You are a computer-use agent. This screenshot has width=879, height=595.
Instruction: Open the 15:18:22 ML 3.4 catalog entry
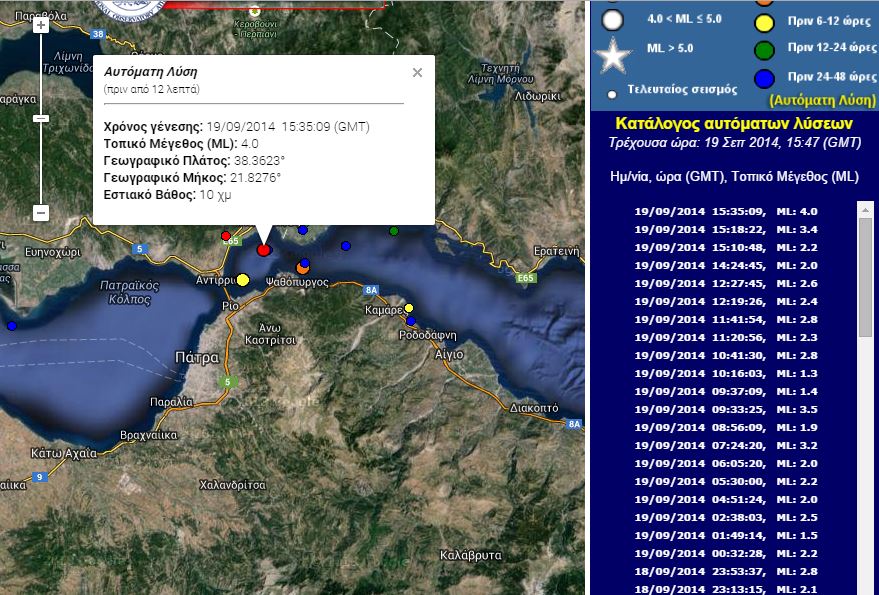click(x=726, y=229)
